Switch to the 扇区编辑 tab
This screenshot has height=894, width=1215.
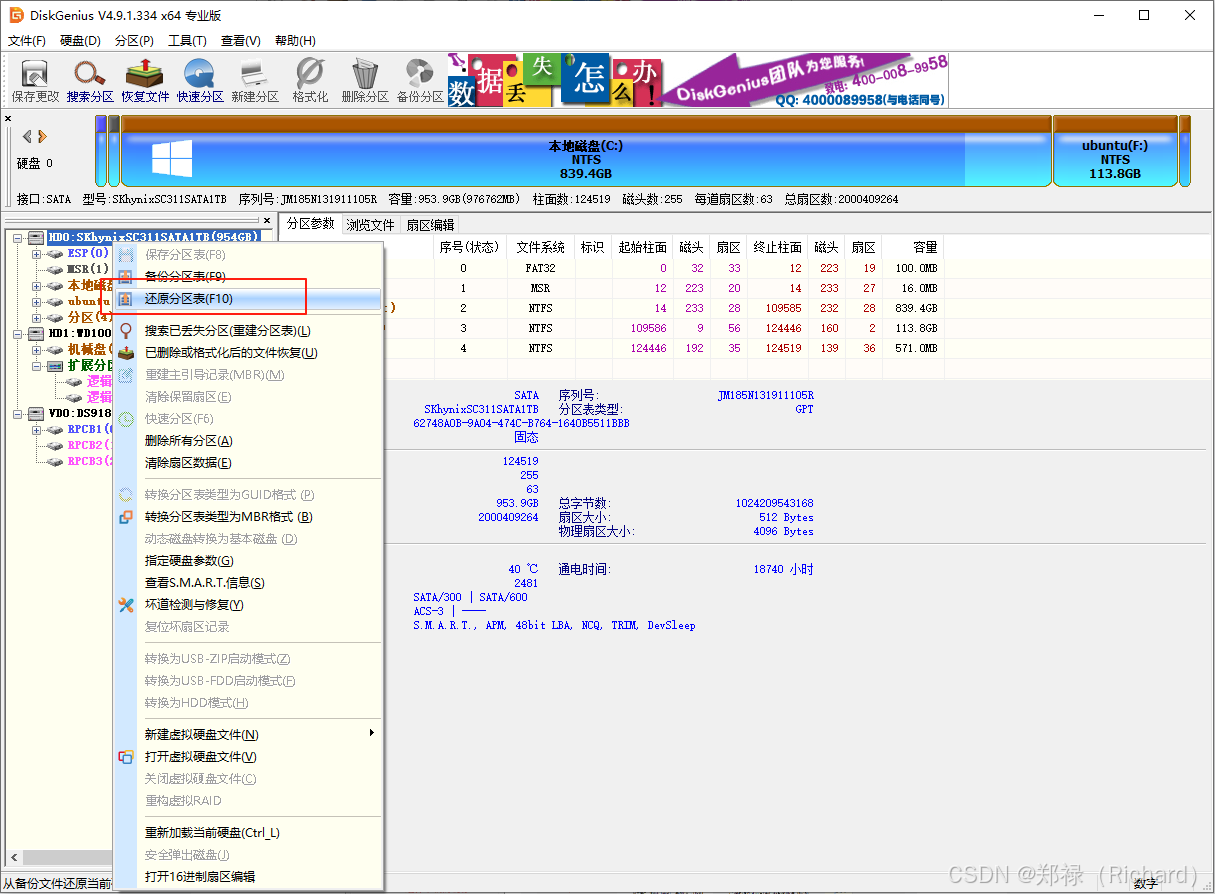point(430,225)
